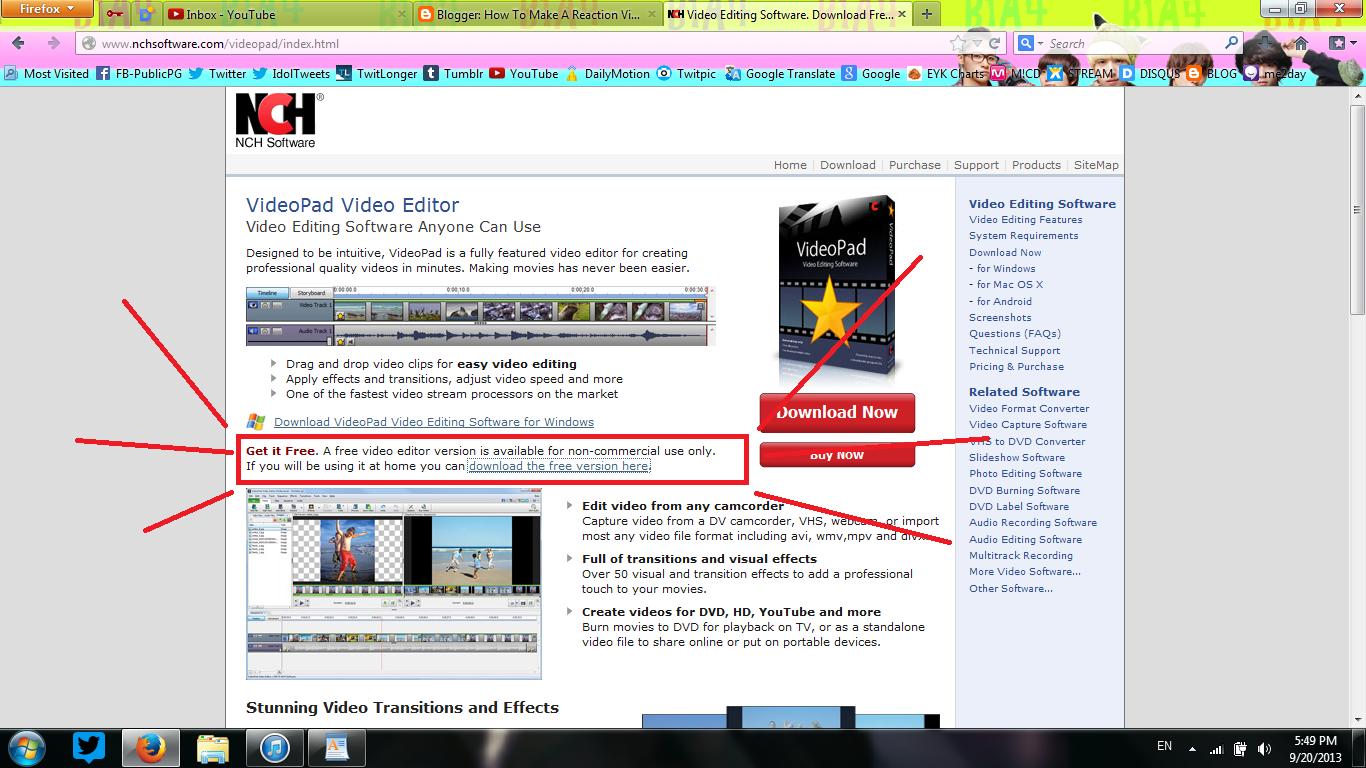
Task: Open the pinned key-icon tab
Action: 116,14
